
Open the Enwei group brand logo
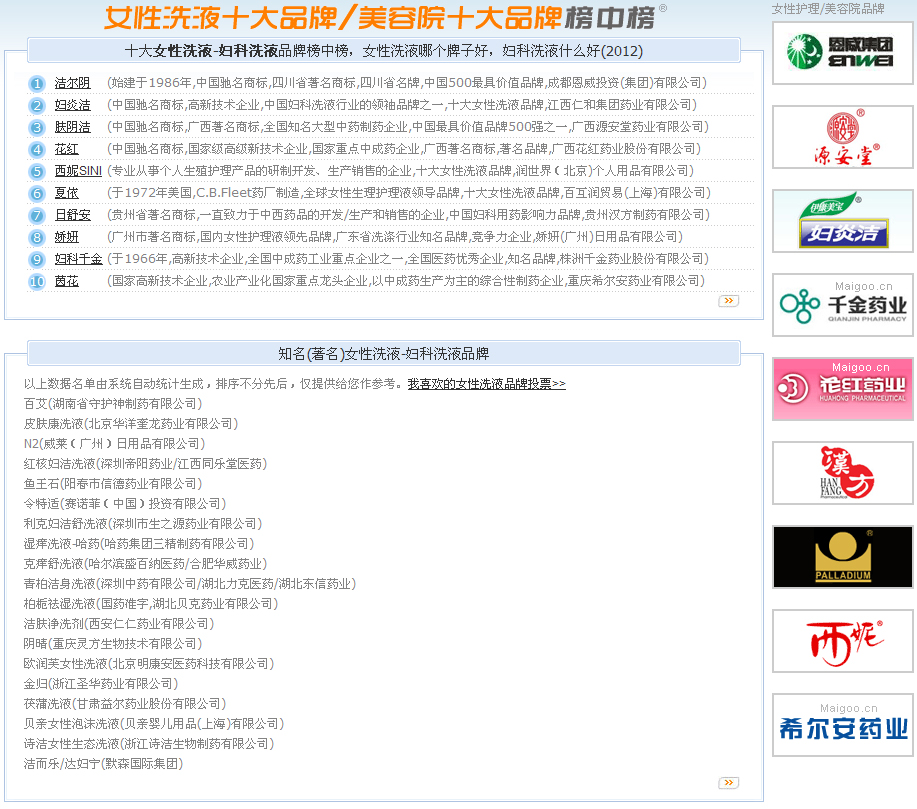click(x=843, y=53)
